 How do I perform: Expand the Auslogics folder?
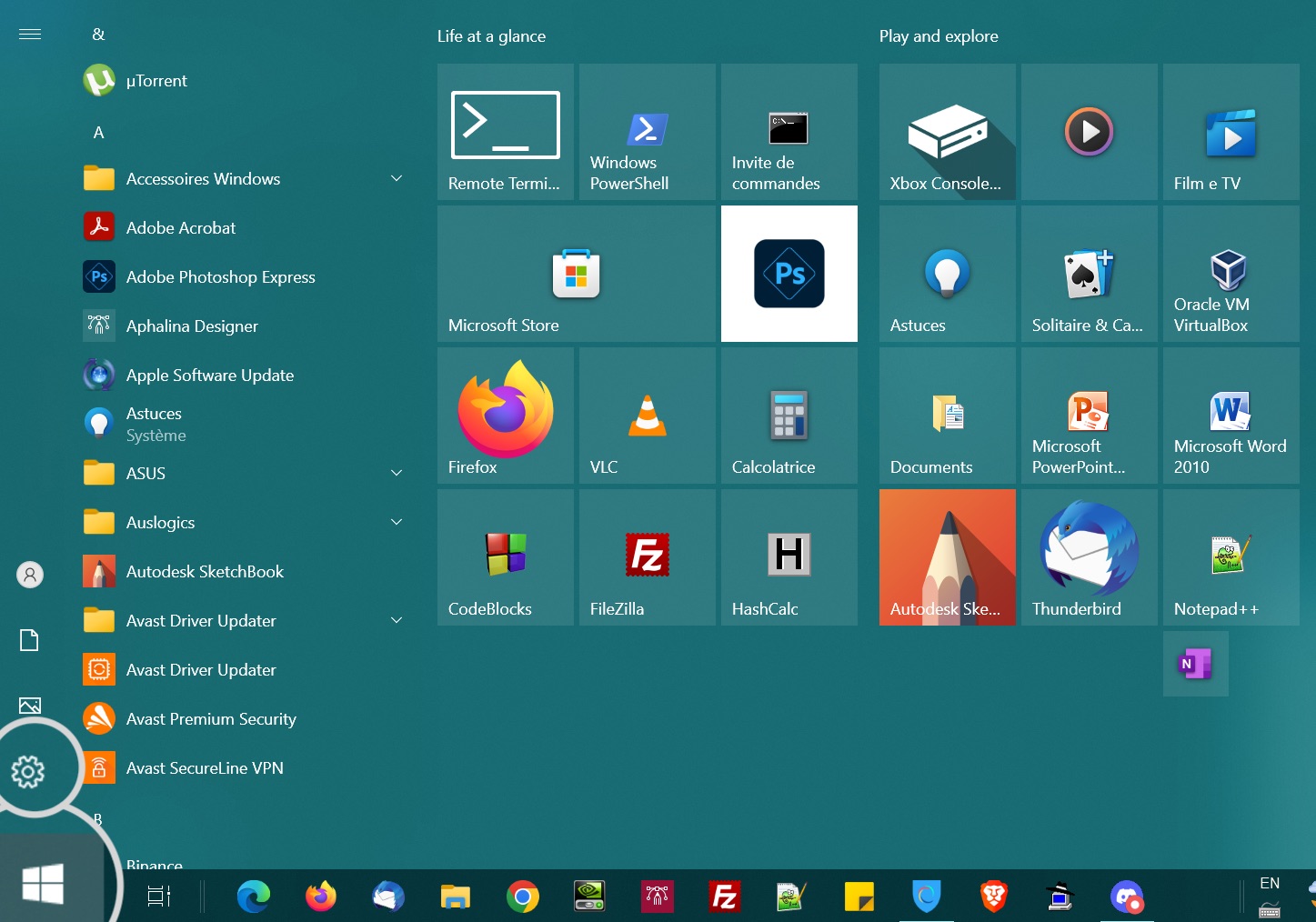[244, 523]
